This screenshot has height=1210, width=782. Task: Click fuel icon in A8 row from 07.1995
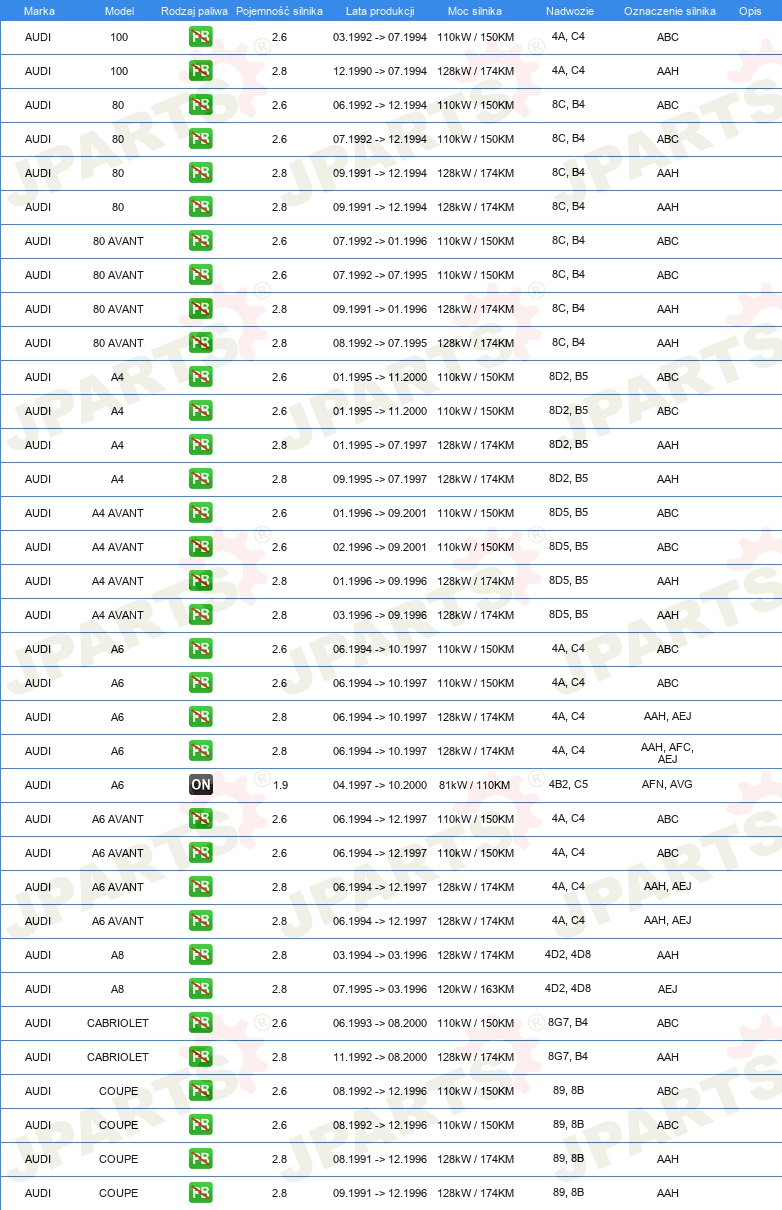pos(201,989)
